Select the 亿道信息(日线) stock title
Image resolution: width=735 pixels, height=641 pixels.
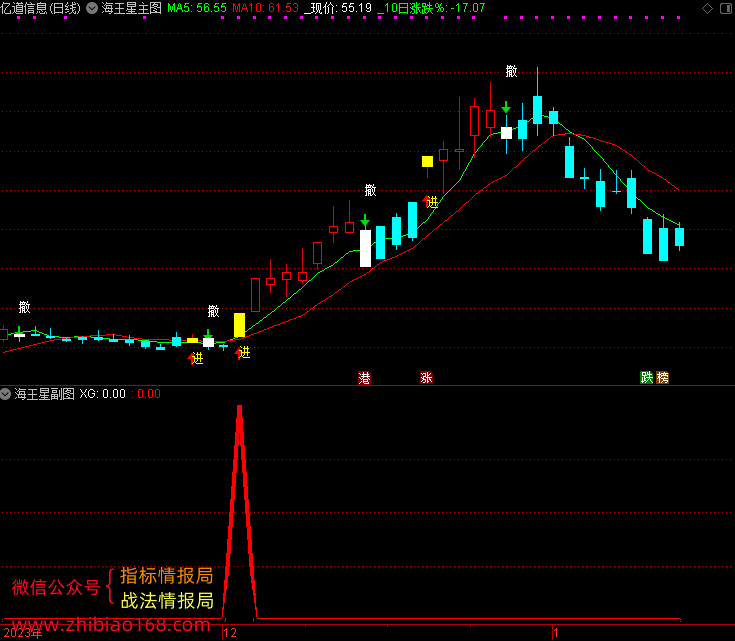(x=40, y=8)
